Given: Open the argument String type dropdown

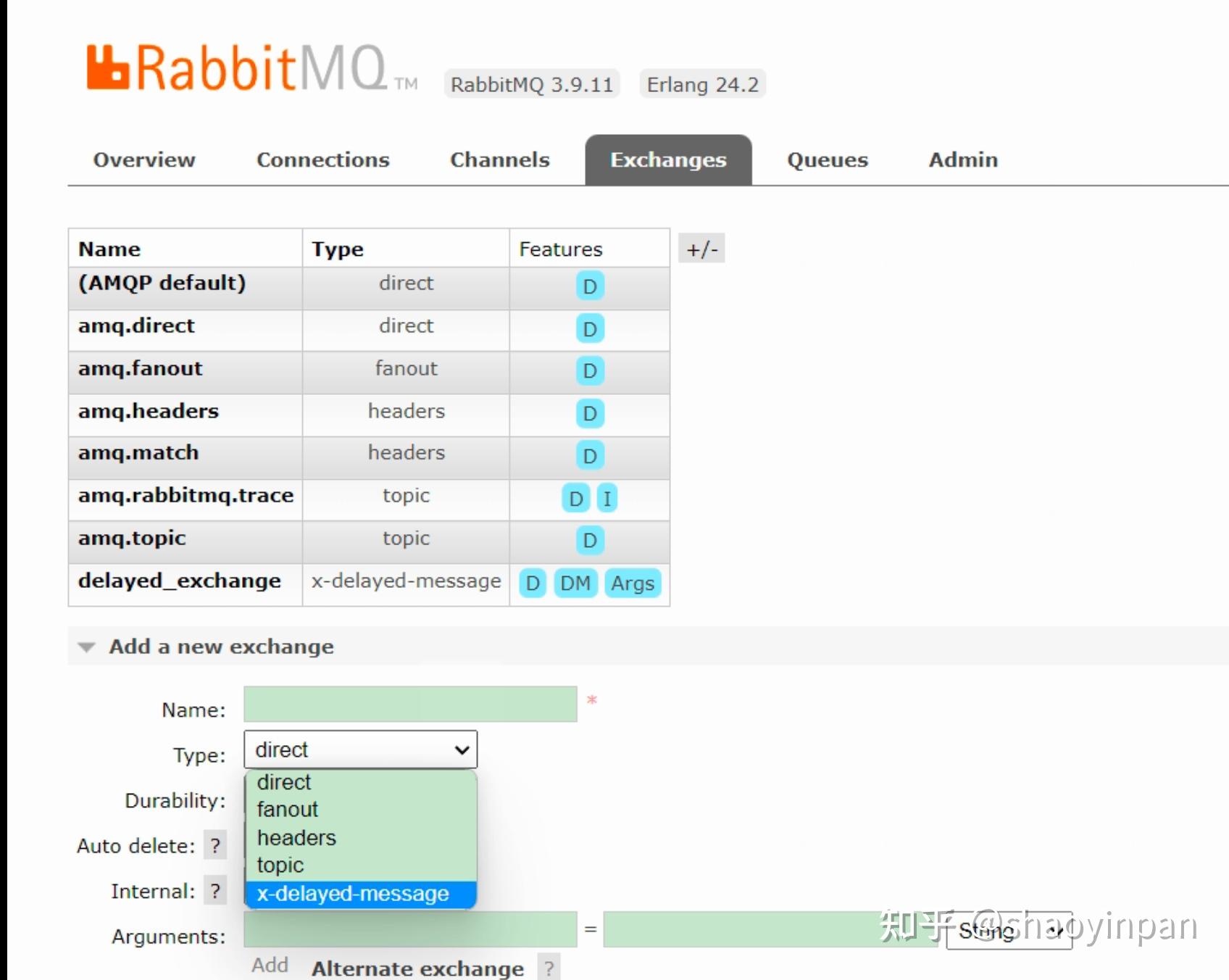Looking at the screenshot, I should pos(1009,931).
